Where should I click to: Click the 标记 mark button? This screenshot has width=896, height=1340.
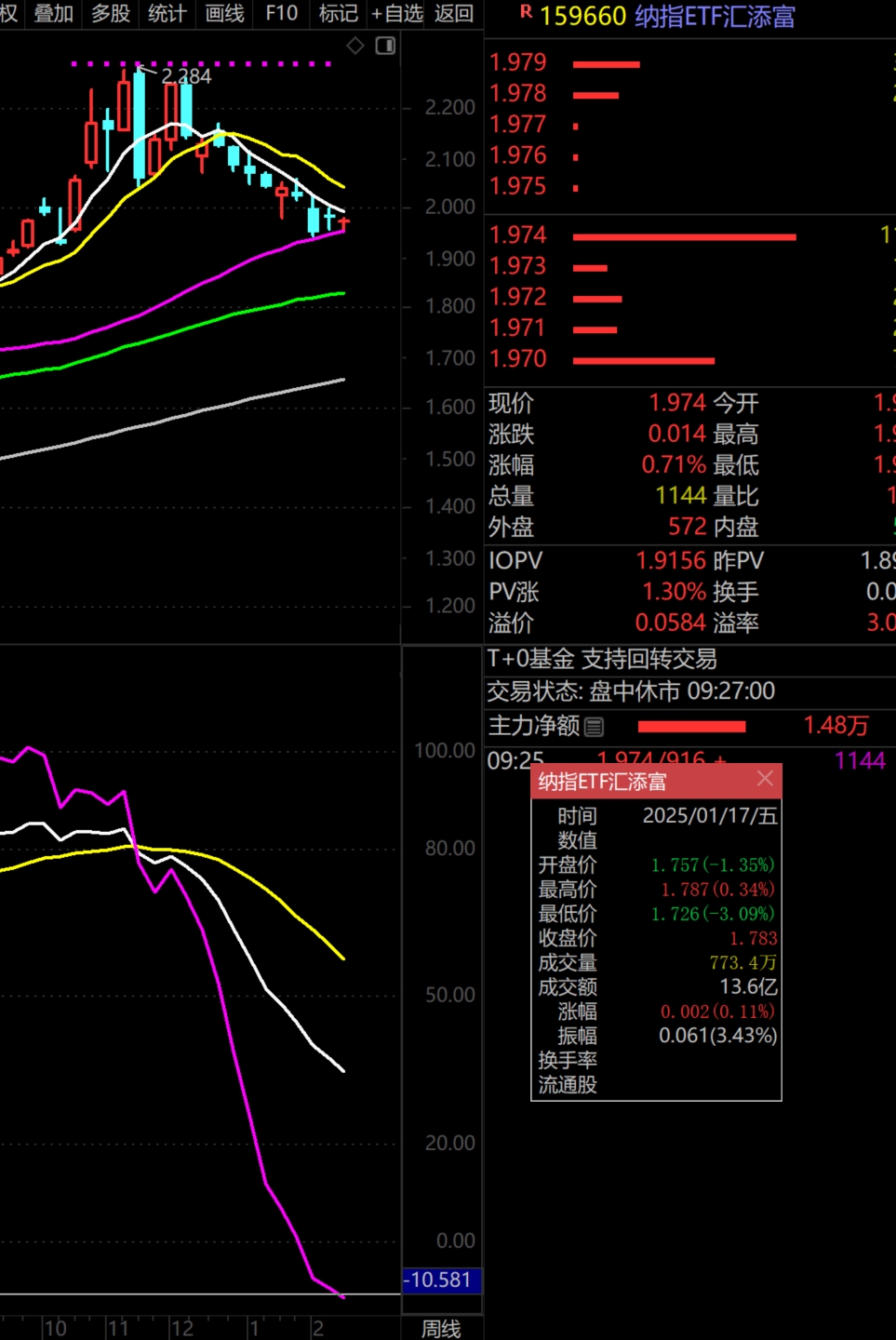tap(338, 13)
